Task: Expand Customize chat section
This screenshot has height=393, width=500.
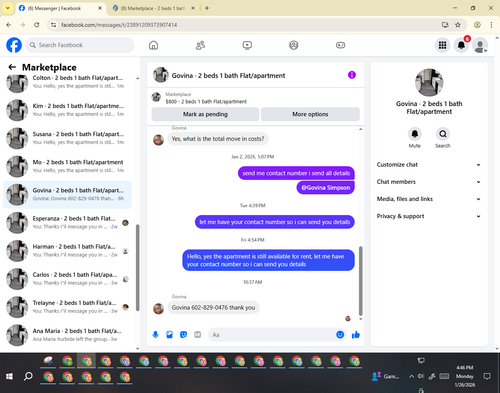Action: pos(429,165)
